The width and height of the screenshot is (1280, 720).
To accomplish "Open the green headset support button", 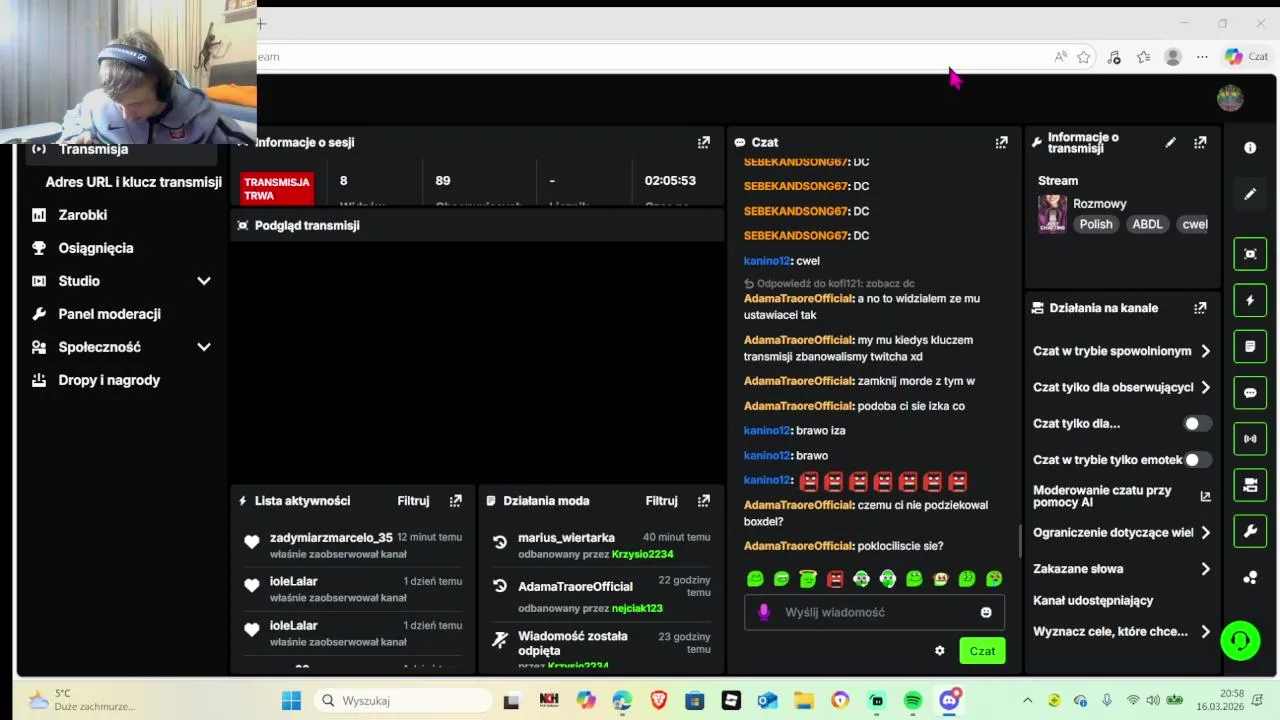I will click(x=1240, y=640).
